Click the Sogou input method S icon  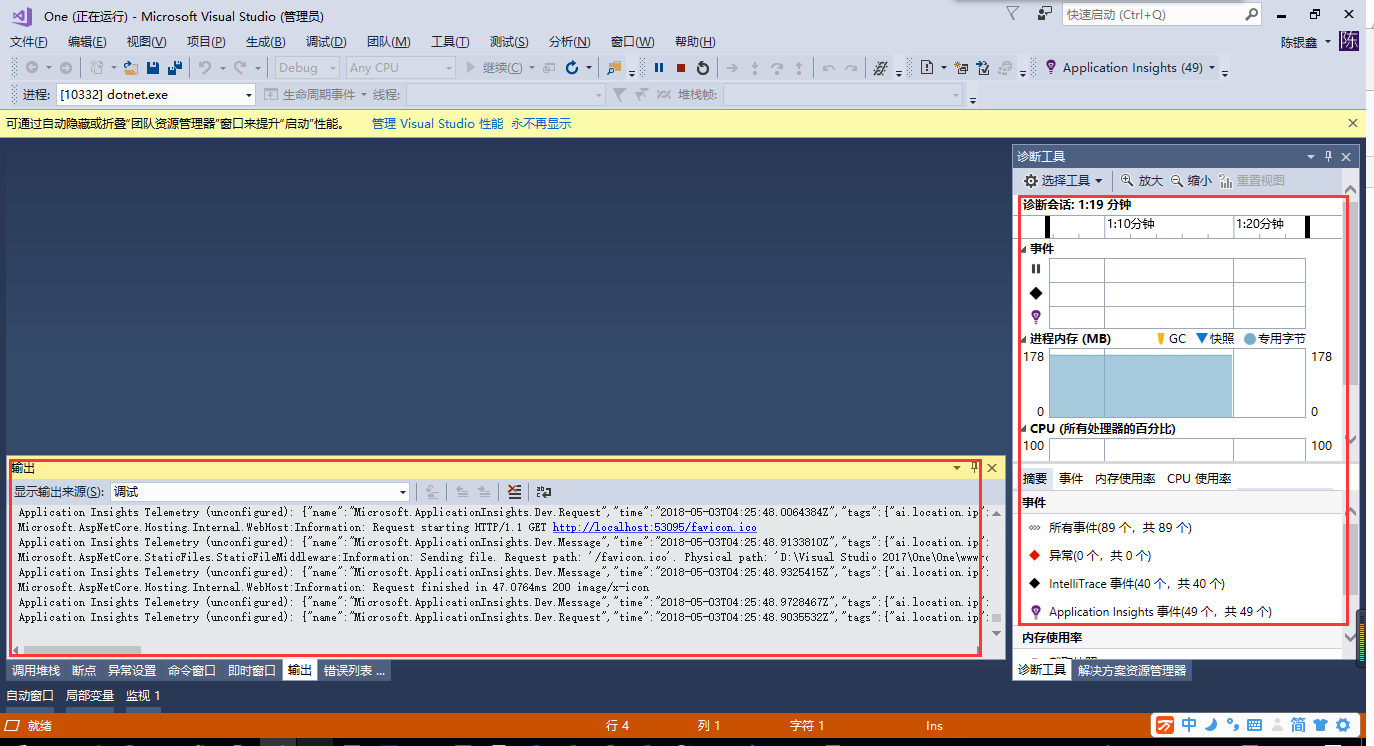[1166, 725]
